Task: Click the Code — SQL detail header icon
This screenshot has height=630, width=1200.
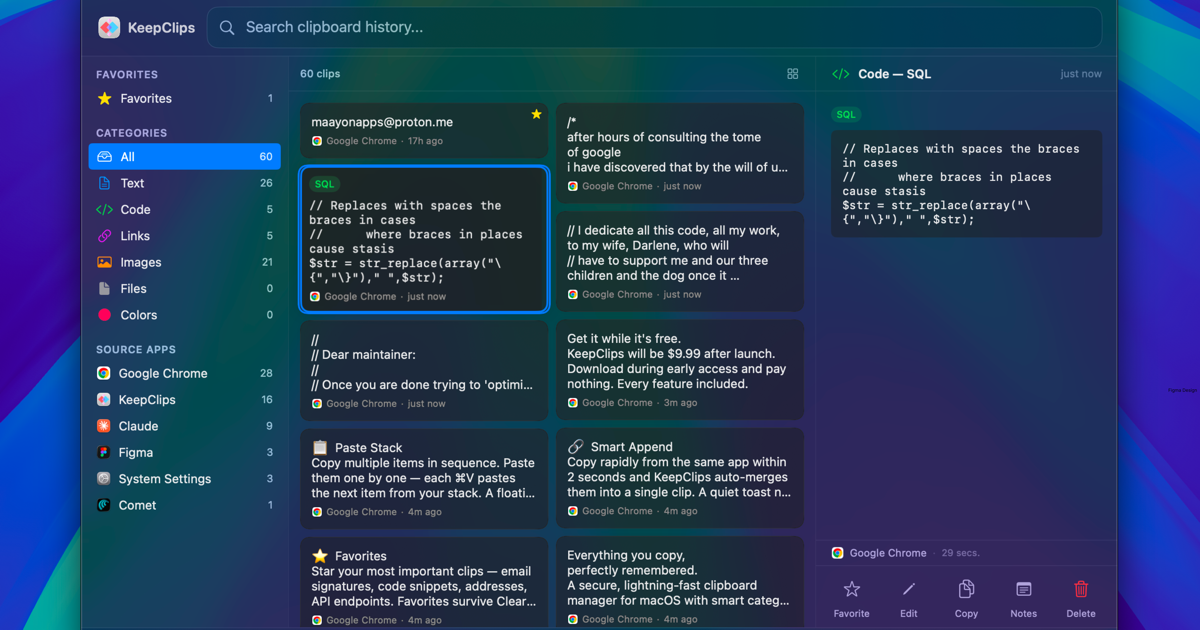Action: coord(841,74)
